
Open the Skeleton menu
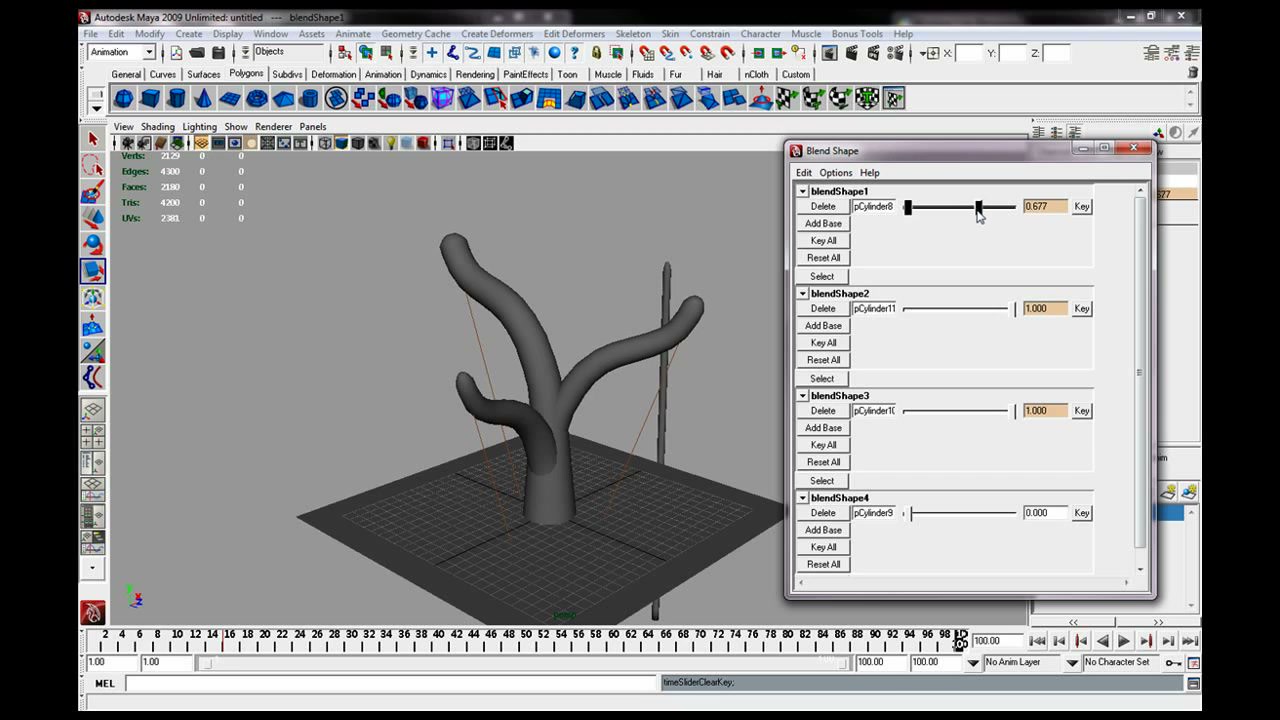632,34
